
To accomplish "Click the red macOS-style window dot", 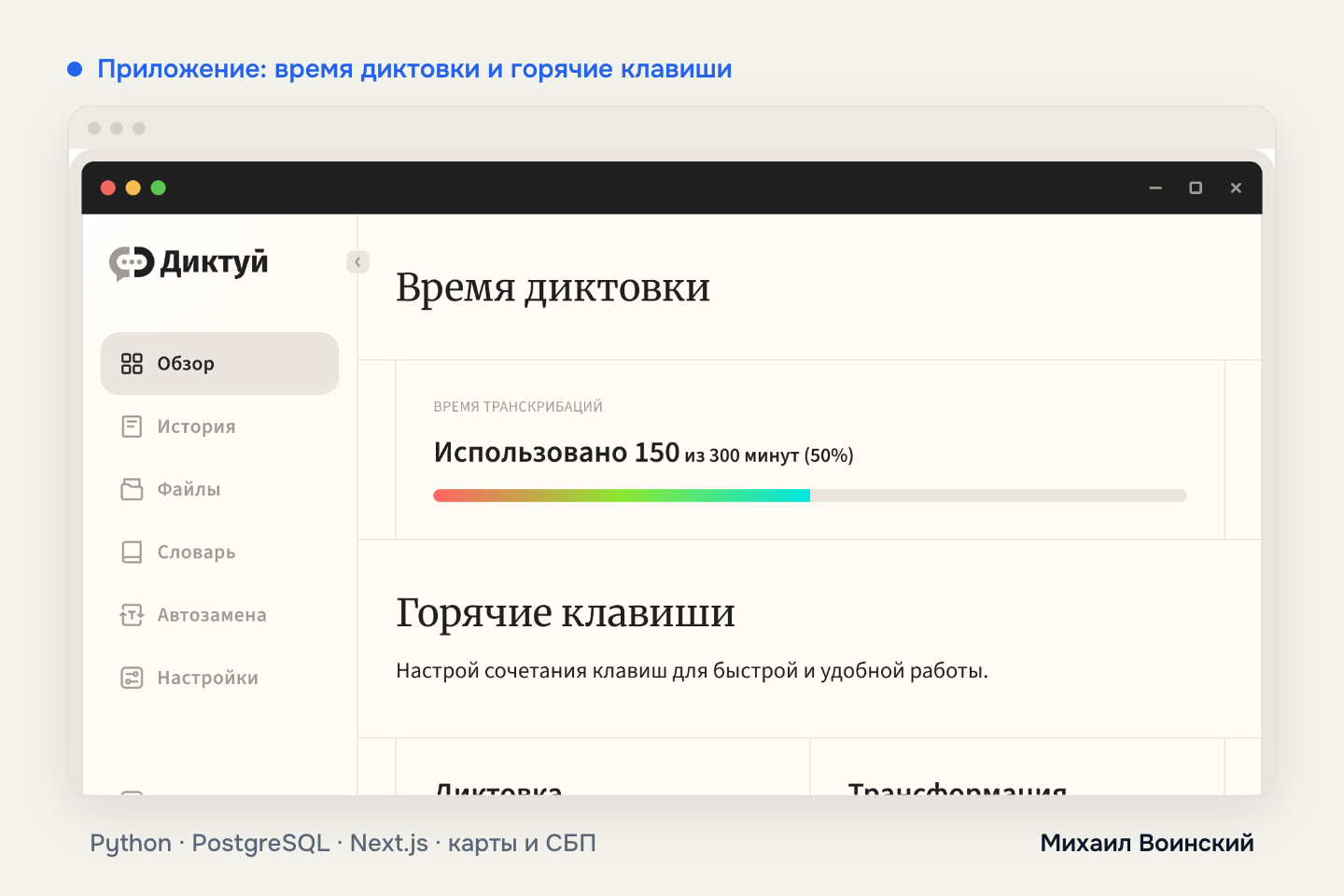I will pyautogui.click(x=108, y=188).
